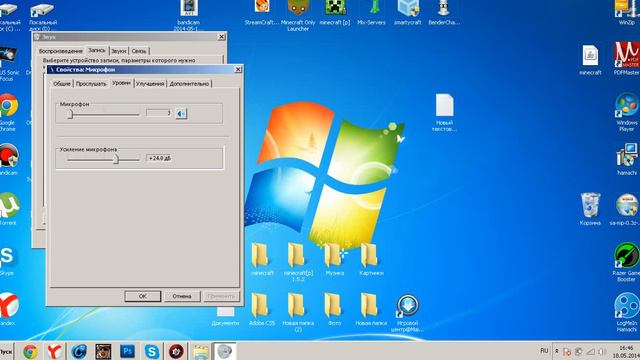Select the smartycraft desktop icon
The image size is (640, 360).
pos(408,13)
